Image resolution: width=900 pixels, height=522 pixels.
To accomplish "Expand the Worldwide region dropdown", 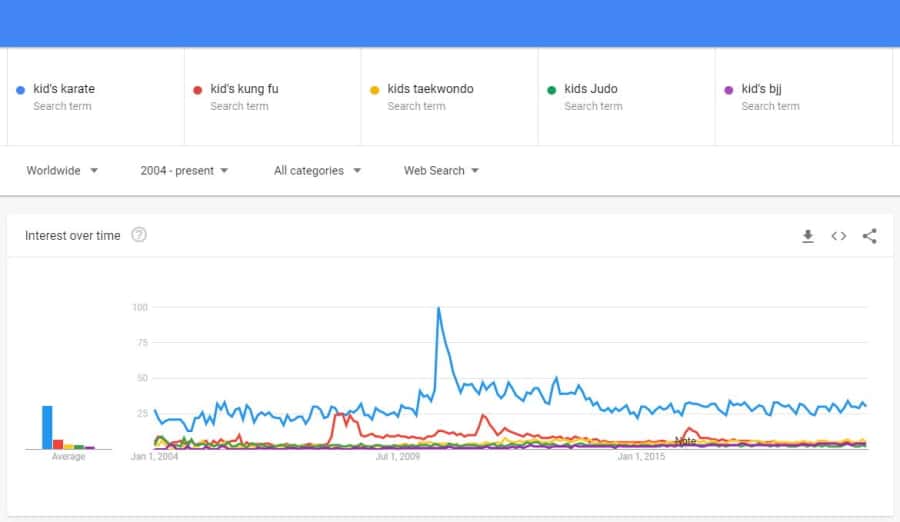I will pyautogui.click(x=62, y=171).
